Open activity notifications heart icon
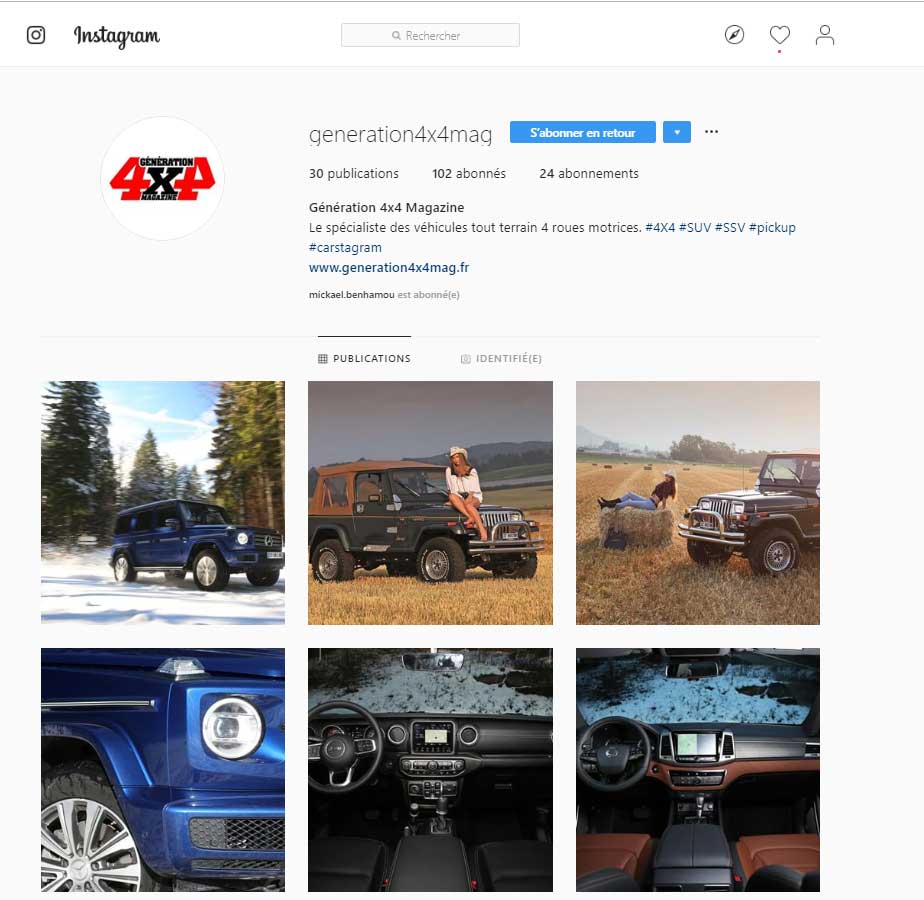 coord(780,35)
